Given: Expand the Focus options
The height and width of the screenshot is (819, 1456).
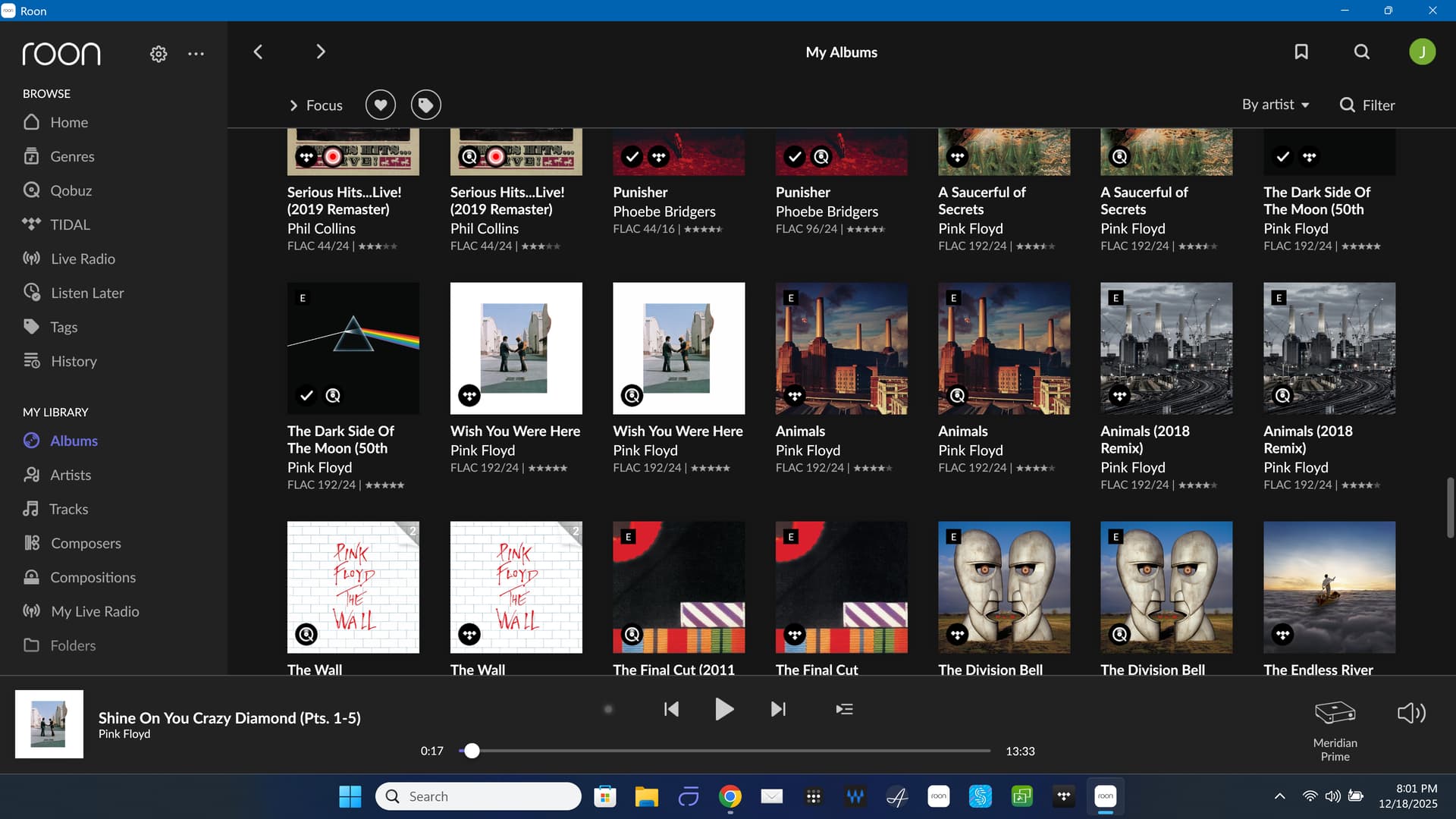Looking at the screenshot, I should pyautogui.click(x=315, y=105).
